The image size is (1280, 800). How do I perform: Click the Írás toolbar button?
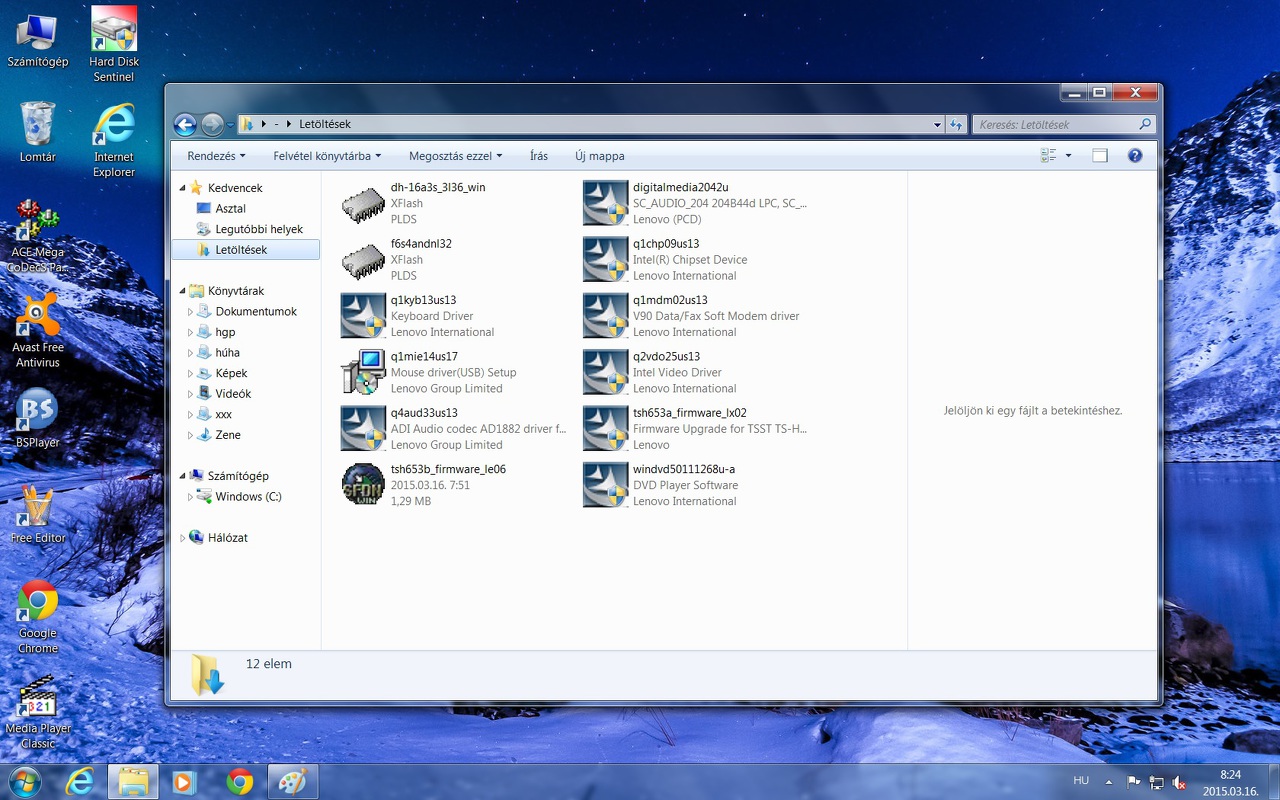click(x=539, y=156)
